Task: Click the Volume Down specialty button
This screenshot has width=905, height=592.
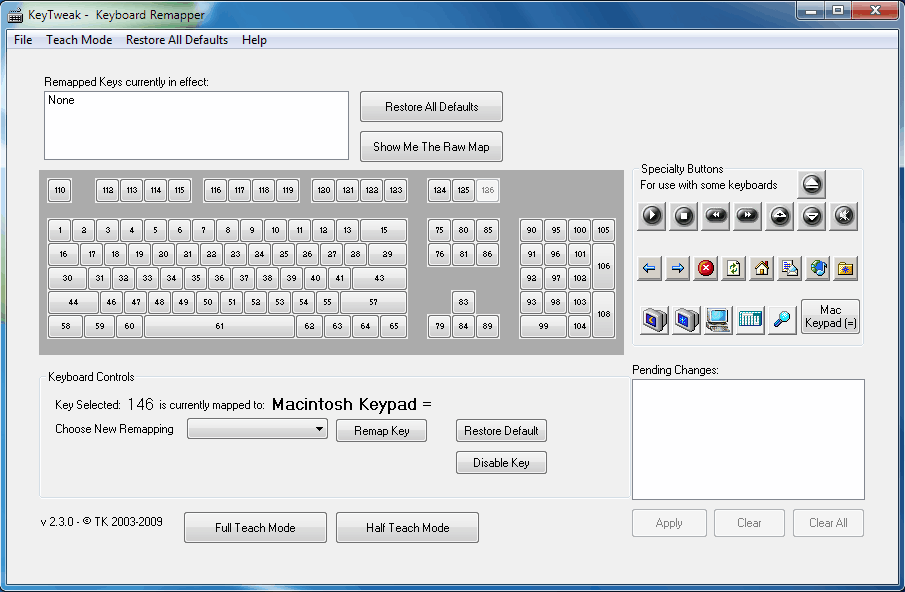Action: pyautogui.click(x=811, y=216)
